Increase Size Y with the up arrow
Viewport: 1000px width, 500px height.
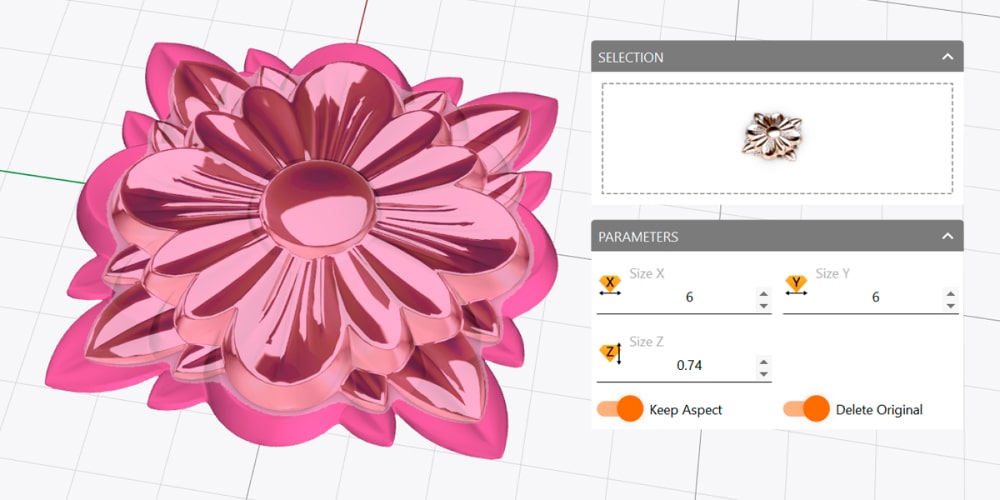pos(951,293)
